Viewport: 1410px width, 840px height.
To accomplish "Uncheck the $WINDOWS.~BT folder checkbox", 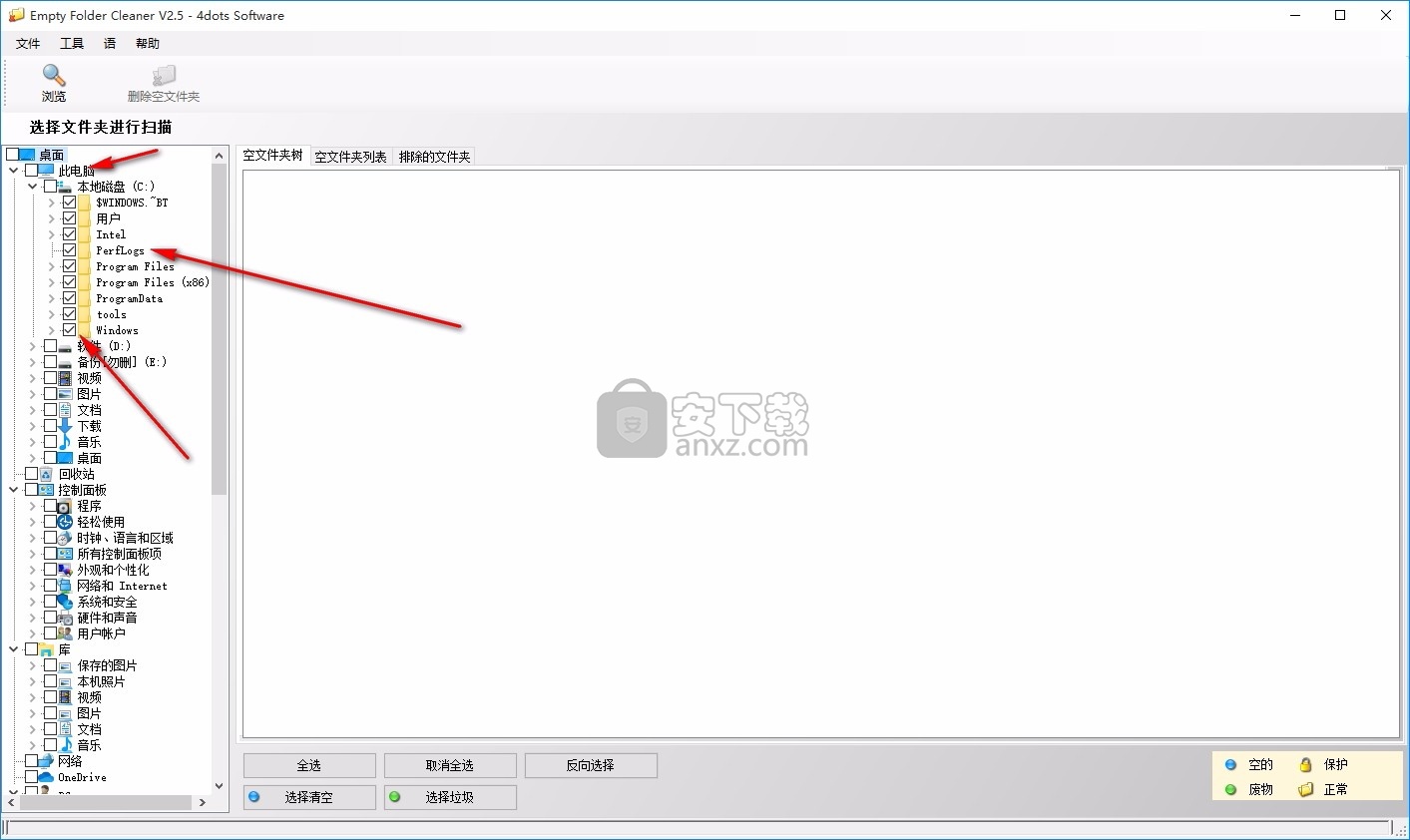I will tap(69, 203).
